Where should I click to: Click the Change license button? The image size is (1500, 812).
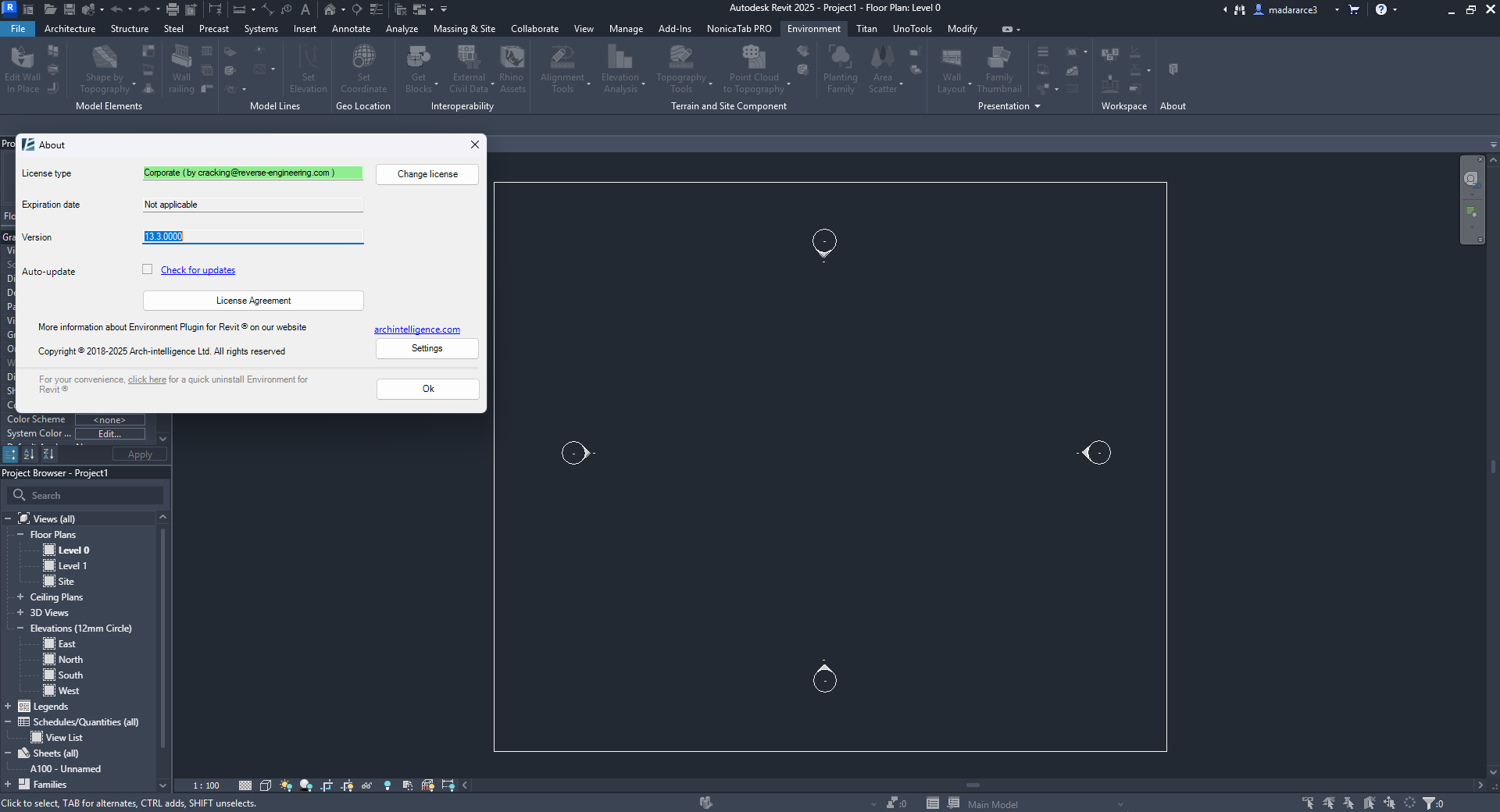(x=427, y=174)
